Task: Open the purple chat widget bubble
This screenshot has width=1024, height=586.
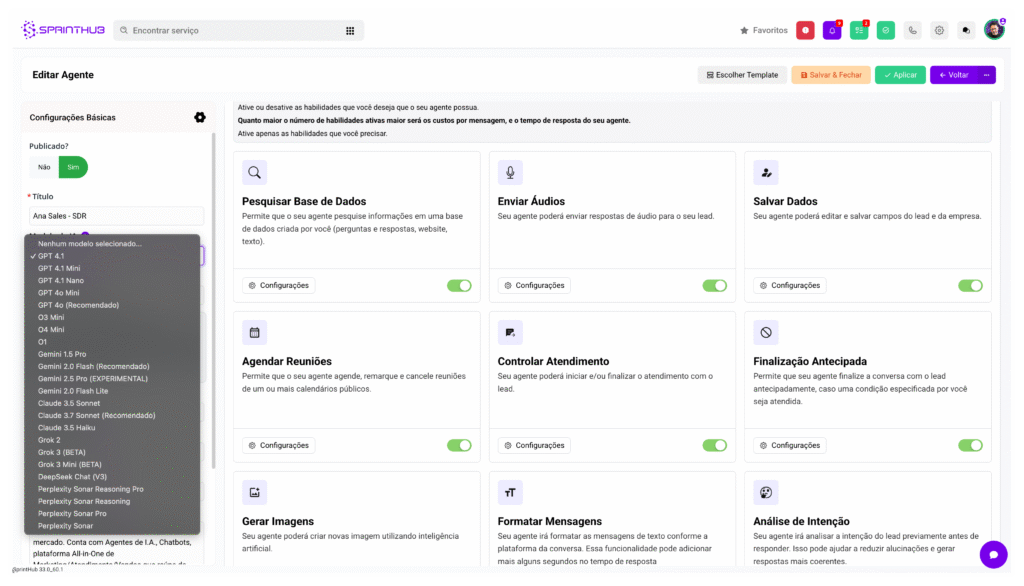Action: [x=993, y=553]
